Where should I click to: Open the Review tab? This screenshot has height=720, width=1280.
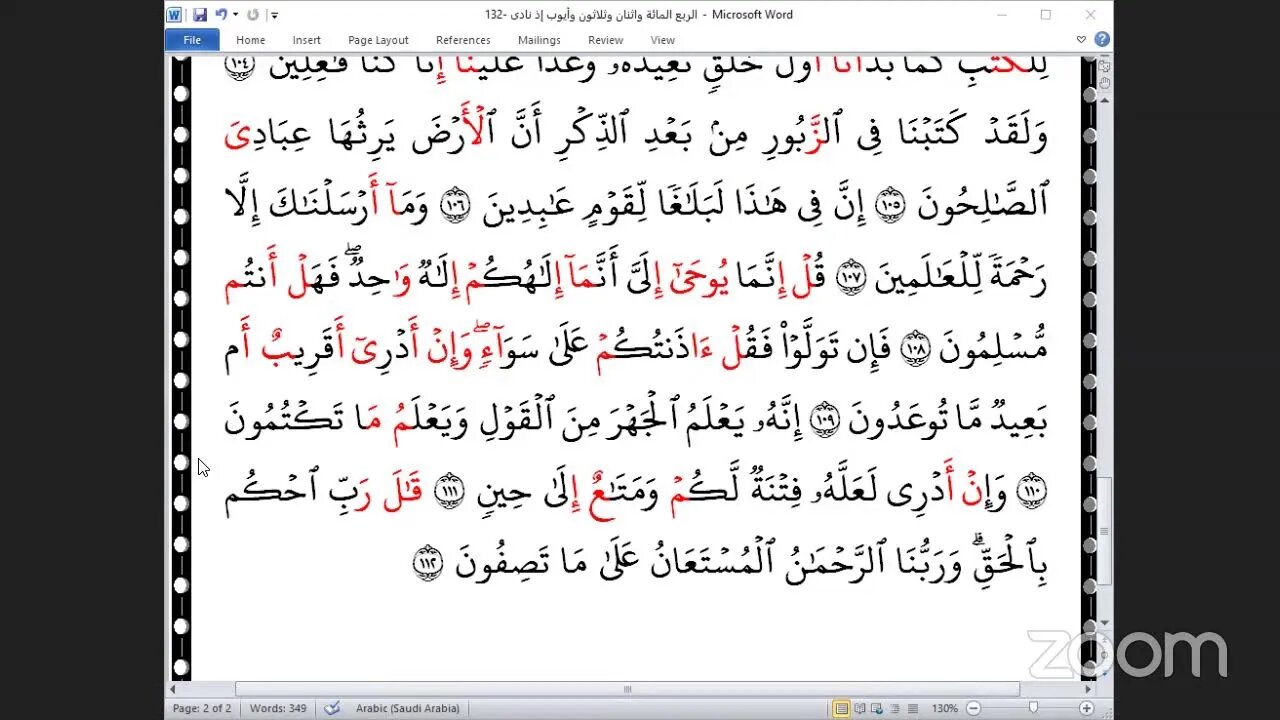(x=605, y=40)
